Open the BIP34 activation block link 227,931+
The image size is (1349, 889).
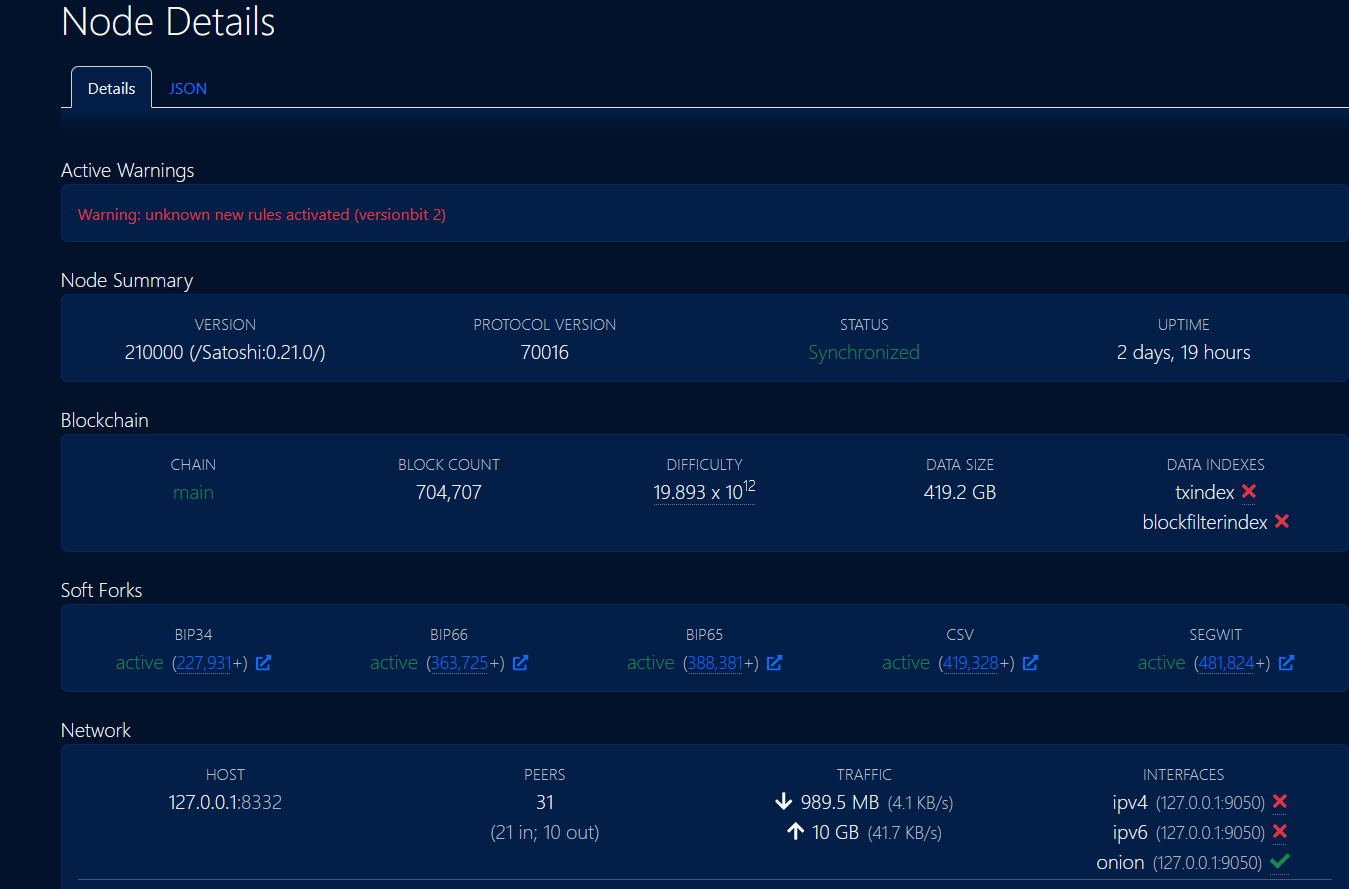point(203,663)
